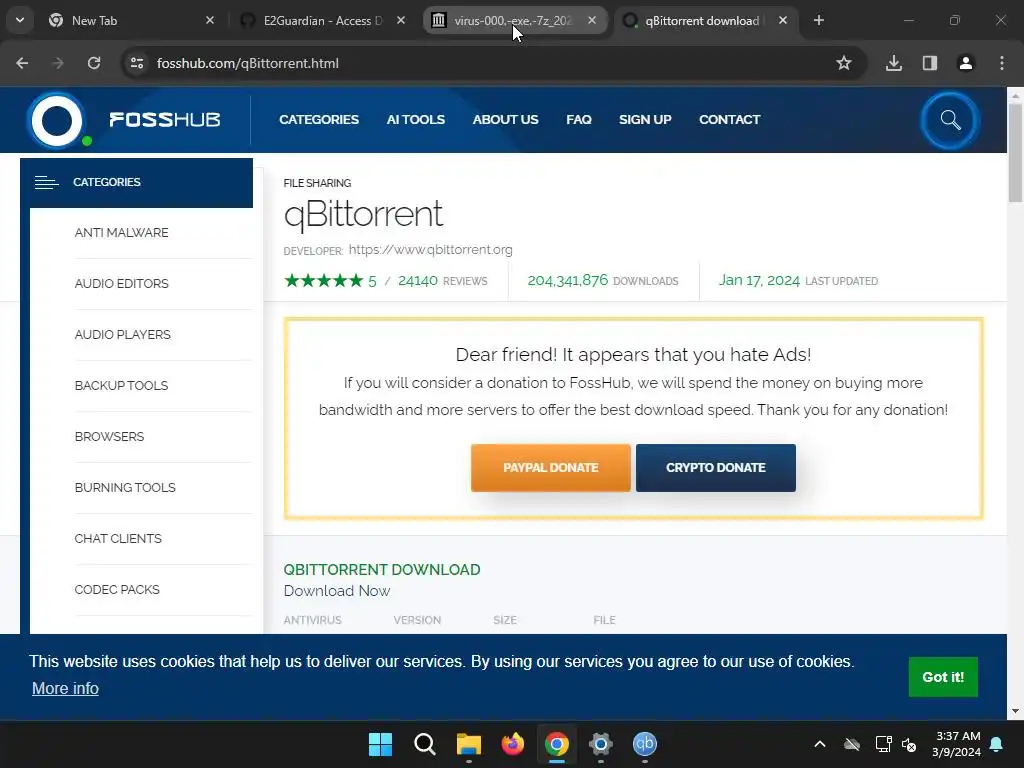The width and height of the screenshot is (1024, 768).
Task: Click the page vertical scrollbar thumb
Action: 1015,153
